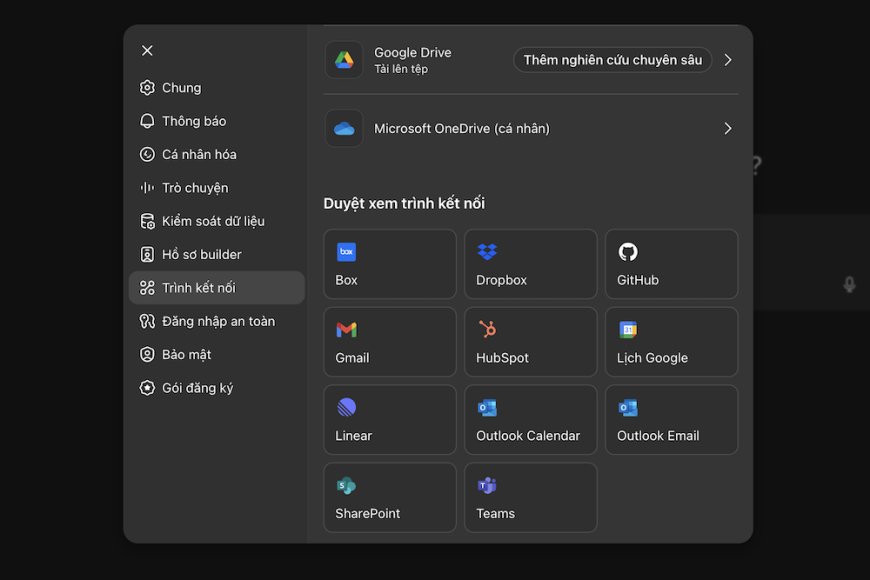Expand Microsoft OneDrive row chevron
This screenshot has height=580, width=870.
(728, 128)
